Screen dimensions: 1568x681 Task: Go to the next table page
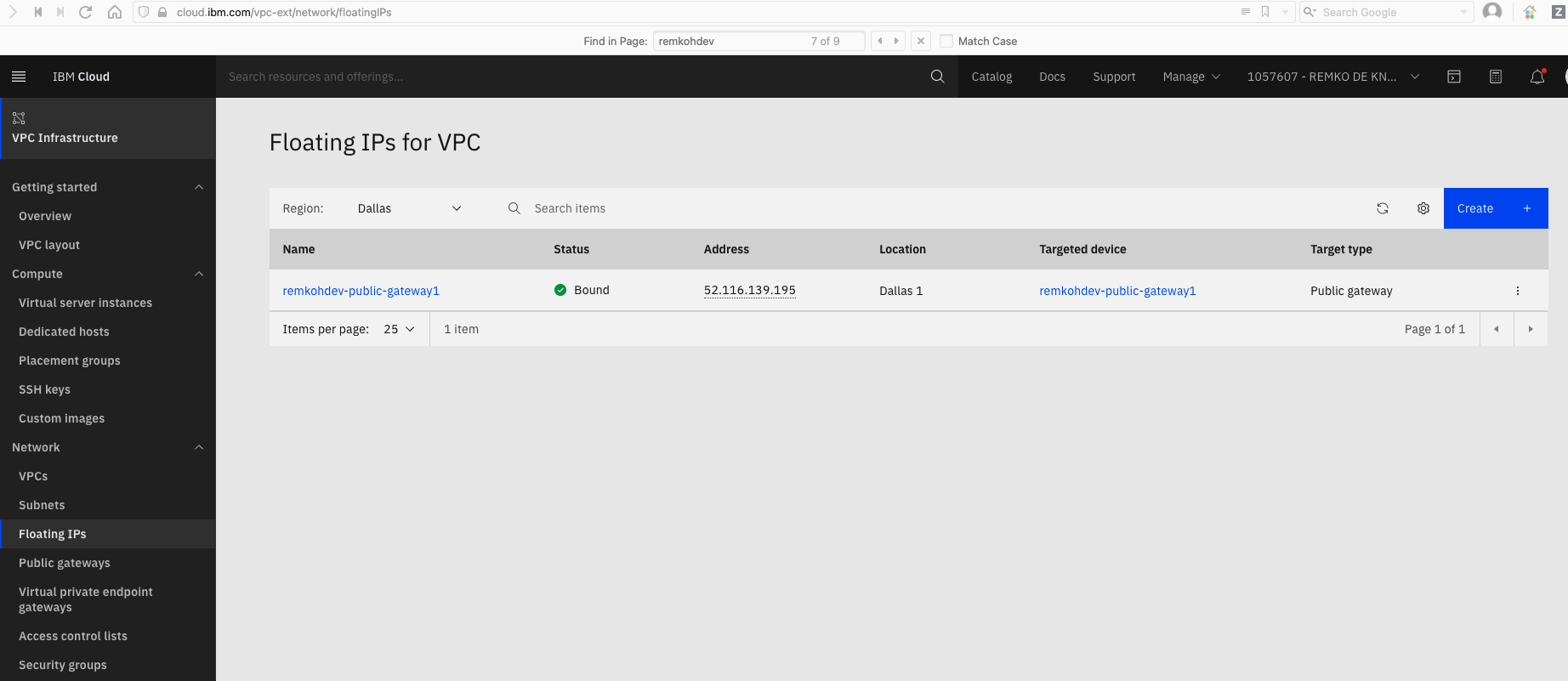coord(1531,329)
